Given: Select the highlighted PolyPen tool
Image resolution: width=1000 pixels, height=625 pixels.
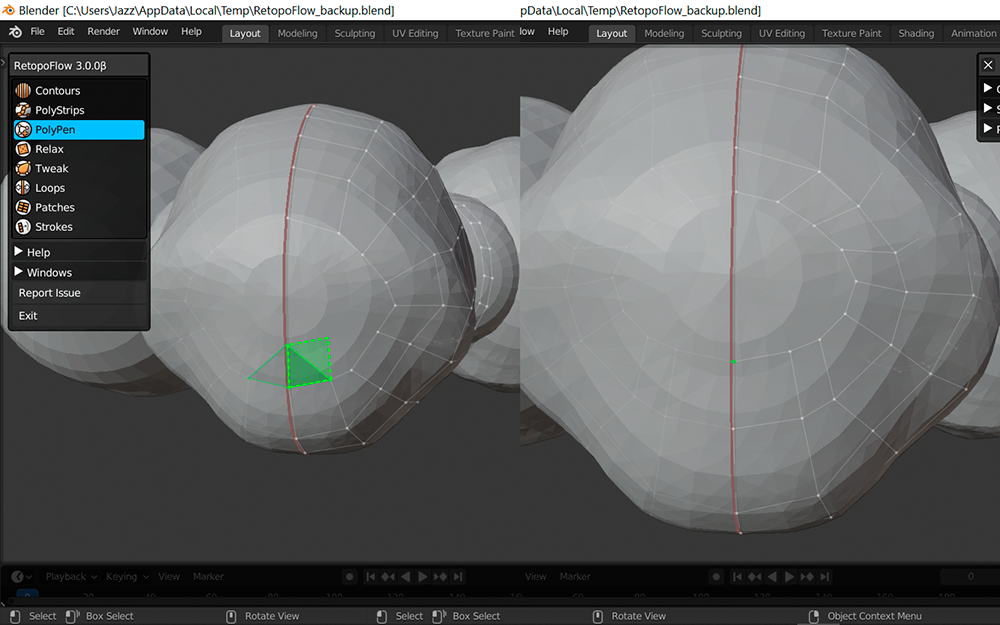Looking at the screenshot, I should point(79,129).
